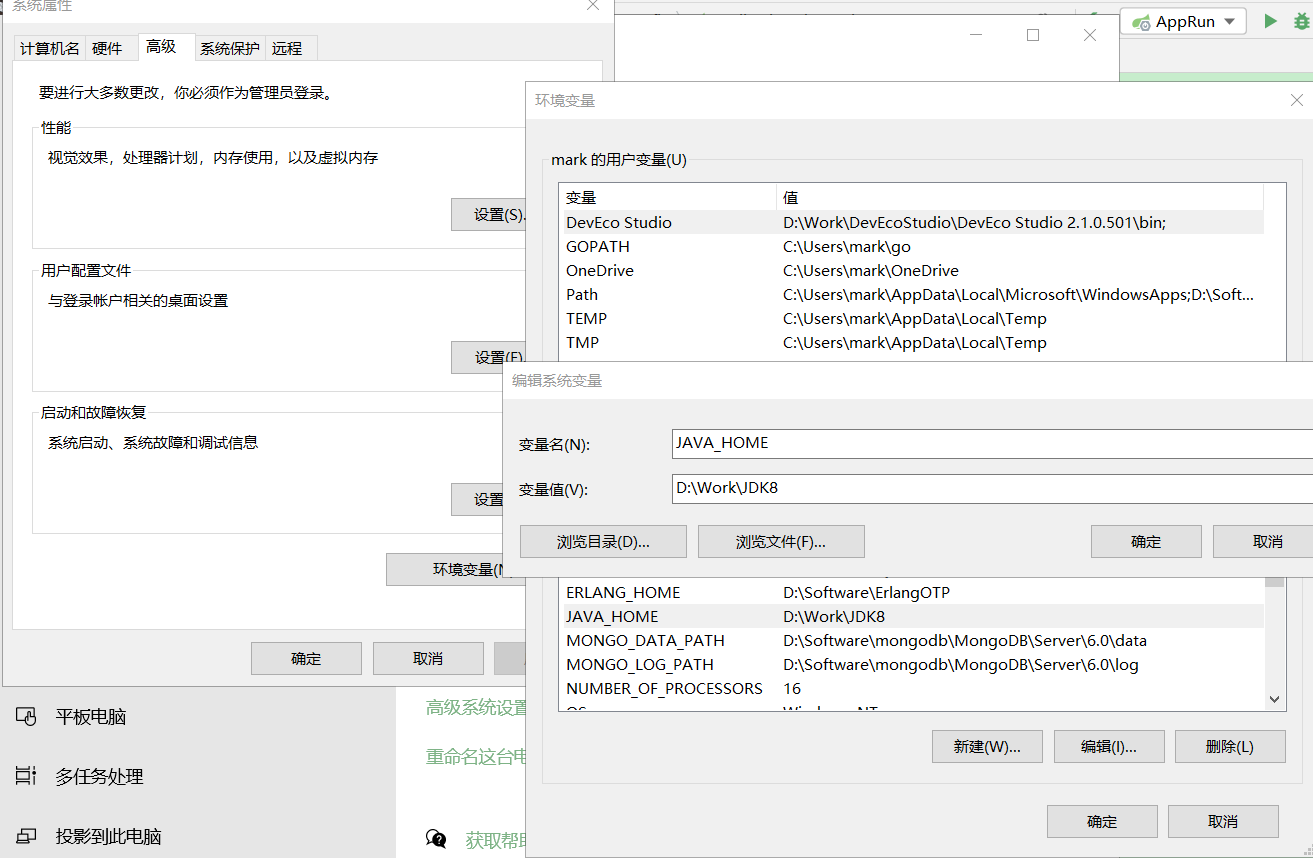Select the OneDrive user variable row
The image size is (1313, 858).
click(x=912, y=270)
